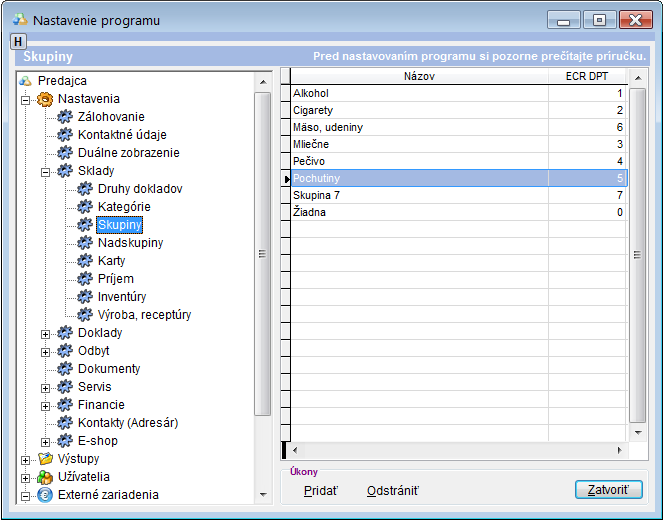663x520 pixels.
Task: Sort by the Názov column header
Action: 418,76
